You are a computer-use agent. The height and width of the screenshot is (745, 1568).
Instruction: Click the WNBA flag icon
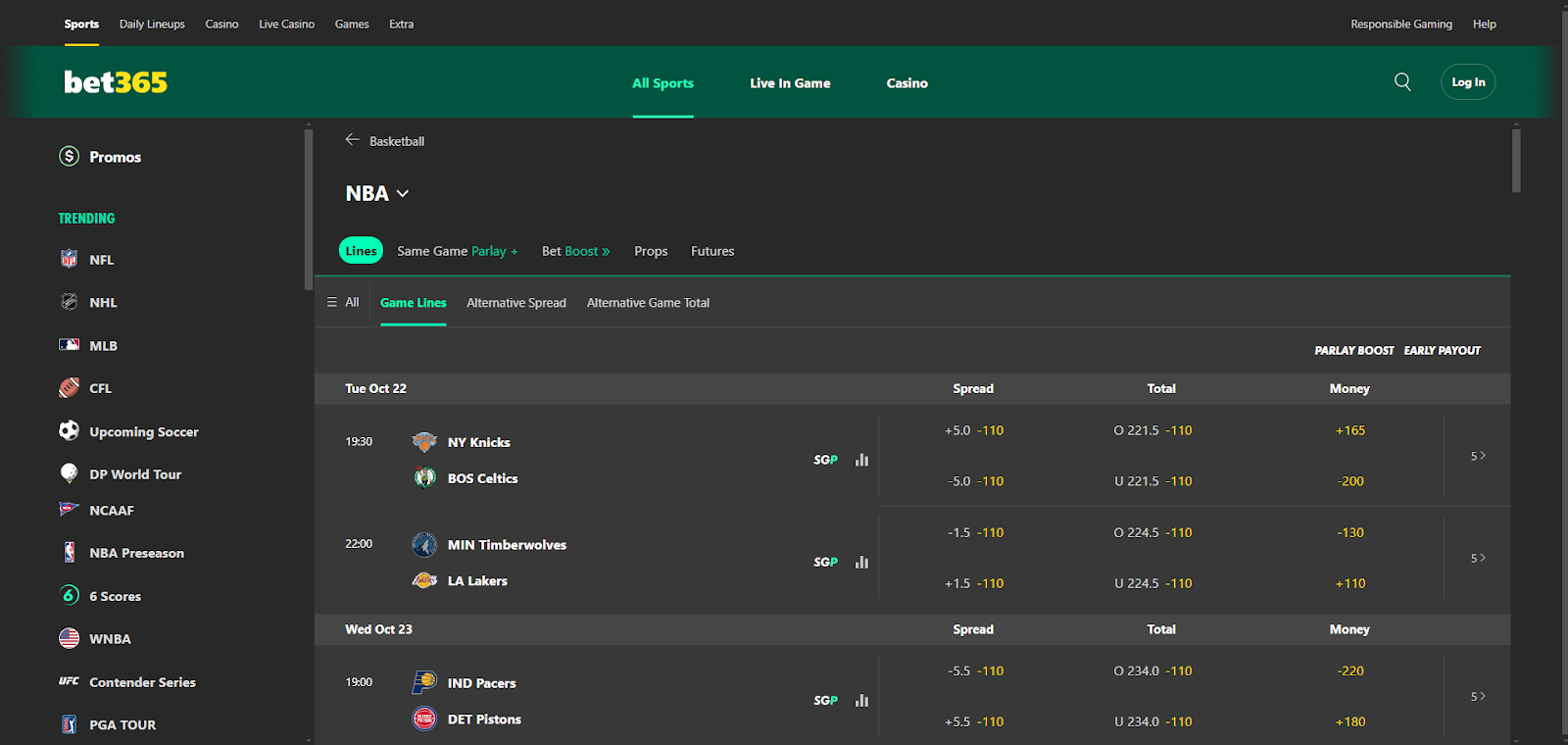point(69,638)
